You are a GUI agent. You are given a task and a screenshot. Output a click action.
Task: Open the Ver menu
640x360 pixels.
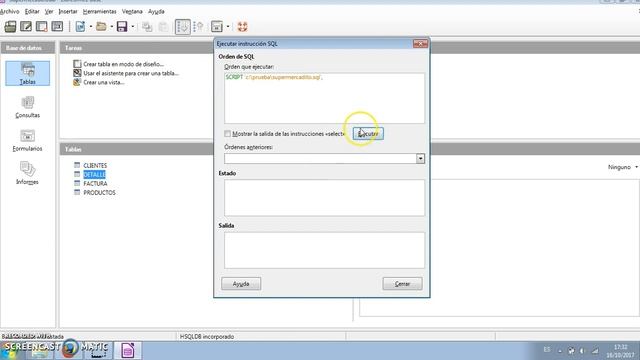[x=49, y=11]
